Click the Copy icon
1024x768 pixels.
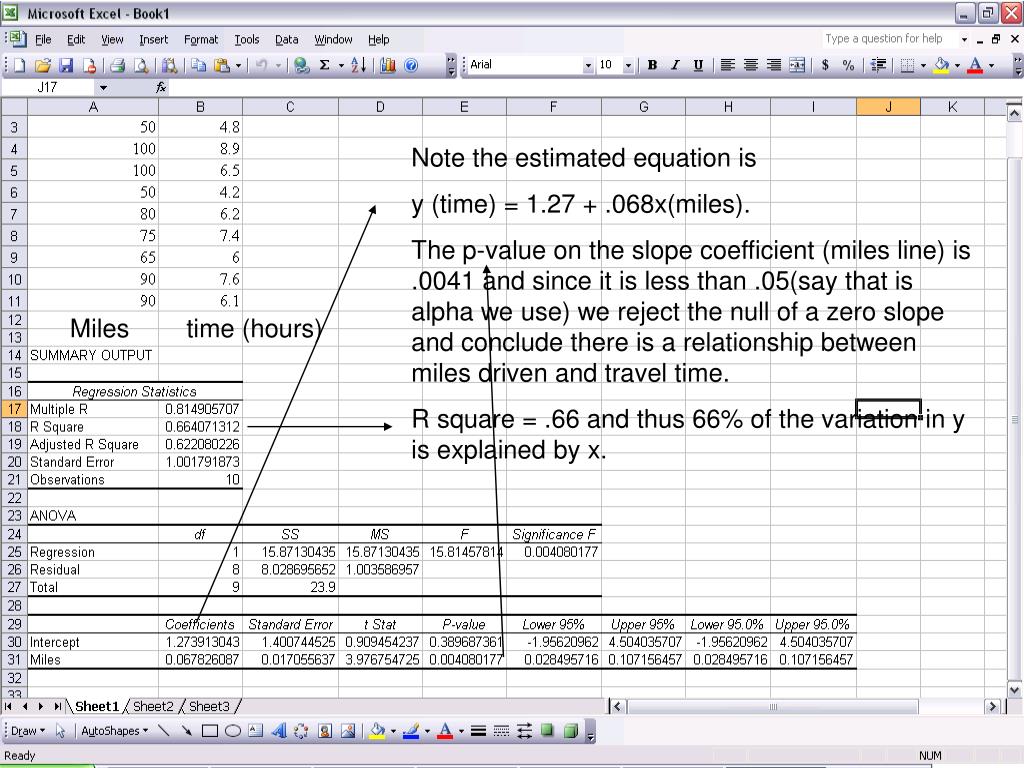[199, 65]
